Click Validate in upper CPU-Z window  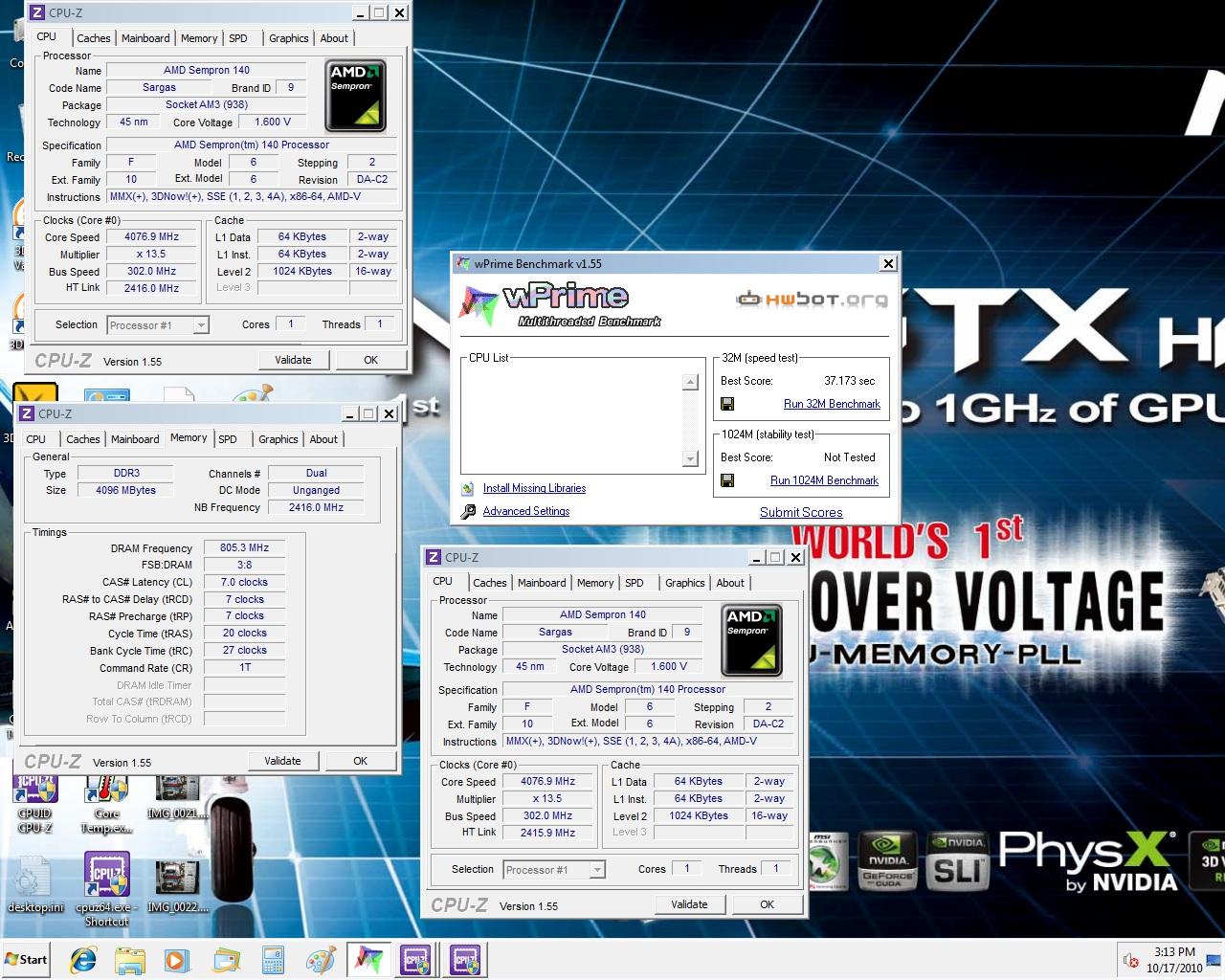293,360
